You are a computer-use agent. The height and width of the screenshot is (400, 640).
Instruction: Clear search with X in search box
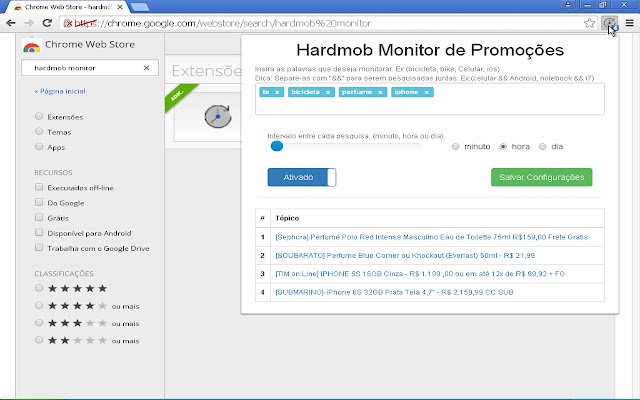pyautogui.click(x=147, y=68)
